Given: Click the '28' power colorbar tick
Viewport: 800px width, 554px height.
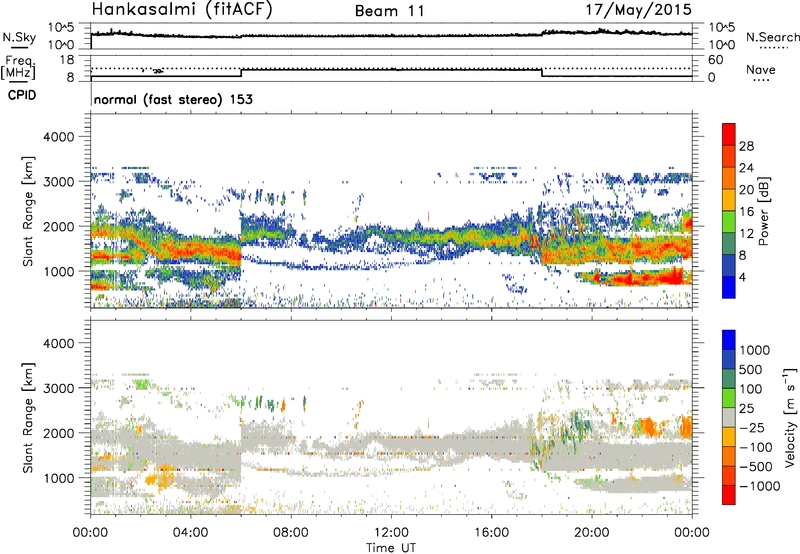Looking at the screenshot, I should click(746, 146).
